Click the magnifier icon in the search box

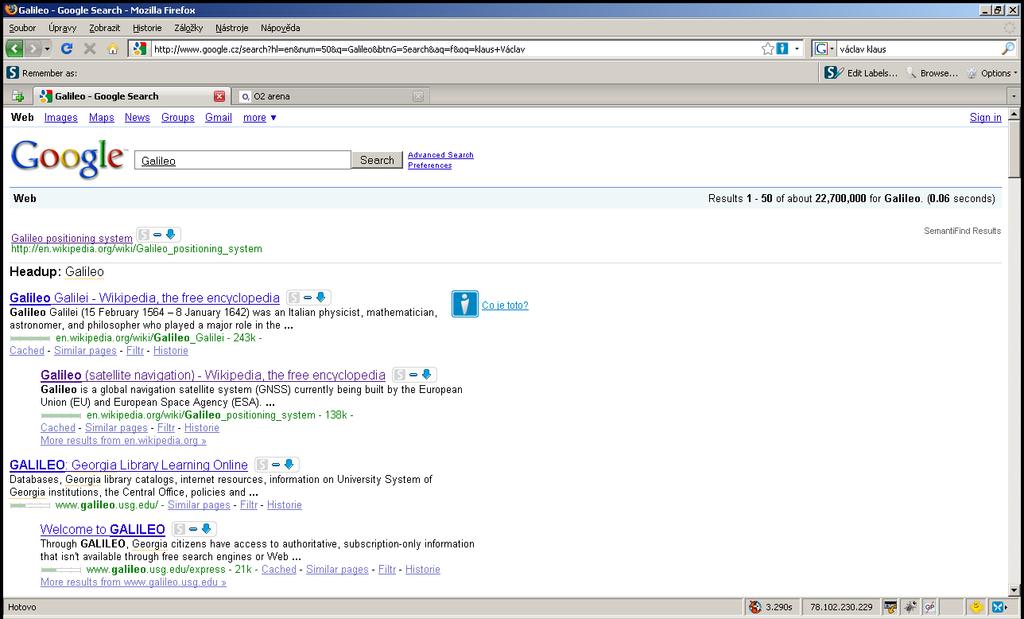(x=1008, y=49)
